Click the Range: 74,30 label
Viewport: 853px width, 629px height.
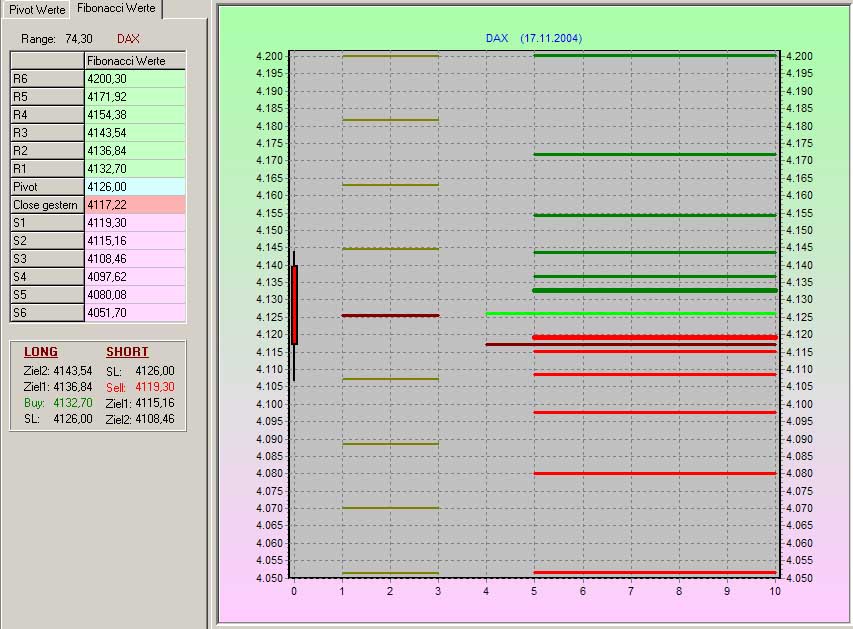click(x=57, y=39)
